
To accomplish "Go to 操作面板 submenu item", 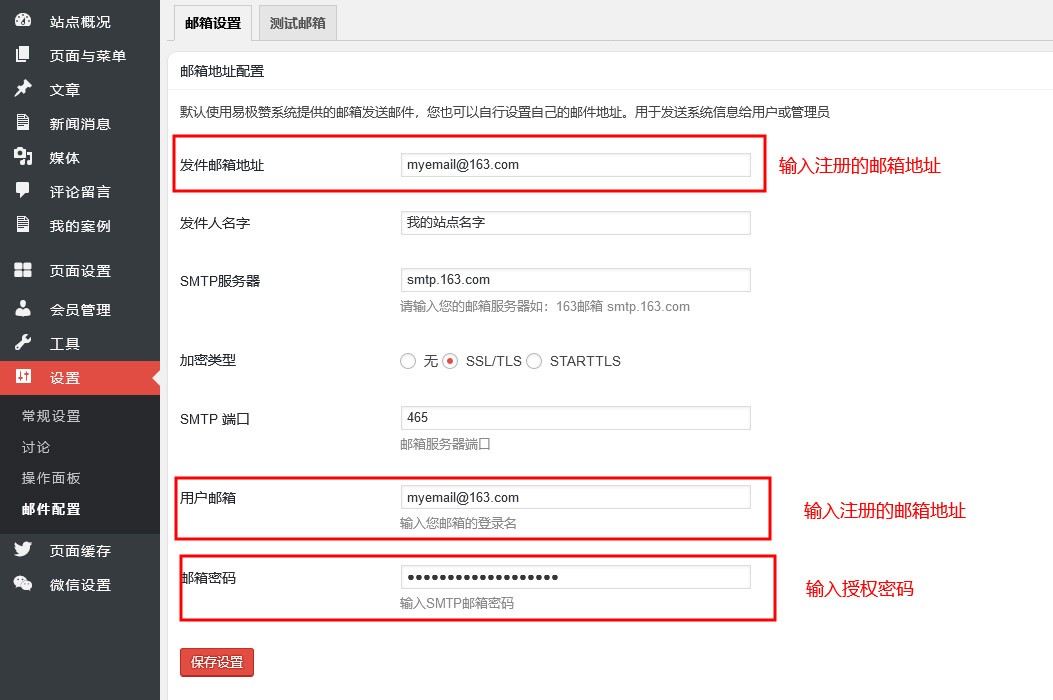I will coord(51,478).
